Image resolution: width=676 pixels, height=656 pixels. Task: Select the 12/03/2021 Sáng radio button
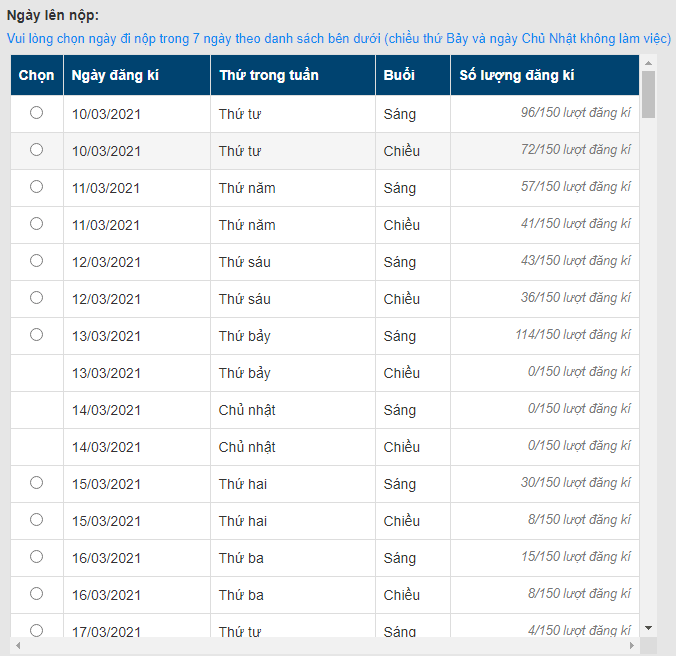point(37,261)
